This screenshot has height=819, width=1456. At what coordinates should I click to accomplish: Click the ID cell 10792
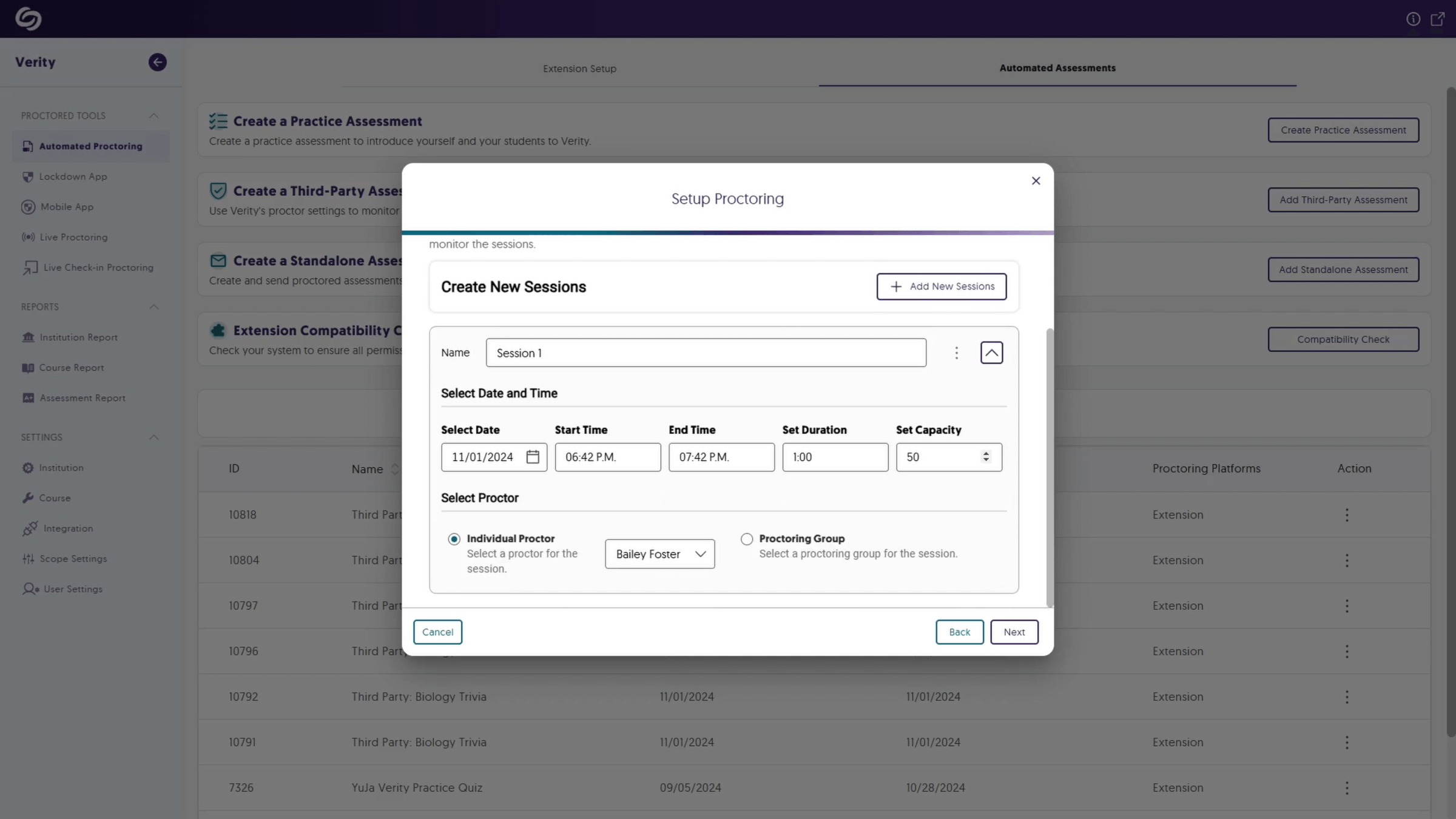point(243,696)
